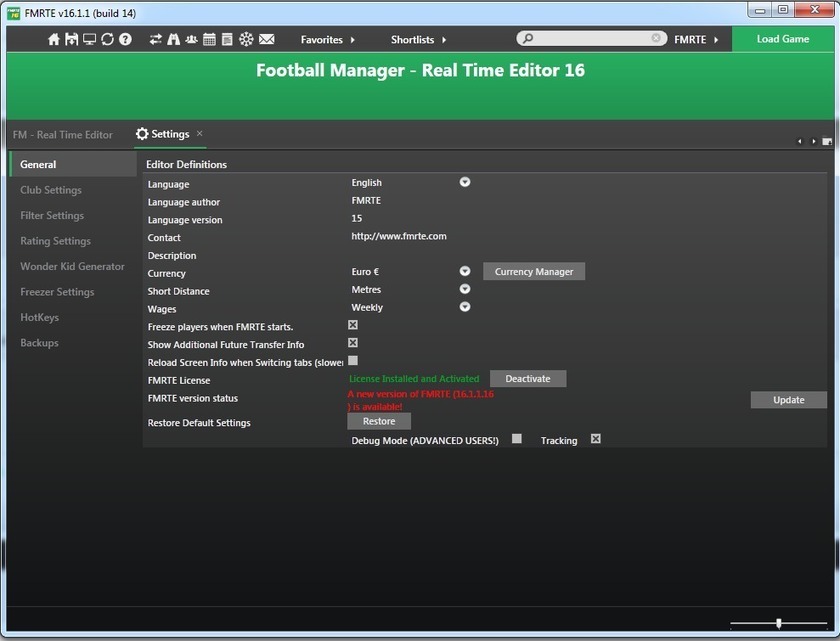Open Filter Settings section
Image resolution: width=840 pixels, height=641 pixels.
(x=52, y=215)
